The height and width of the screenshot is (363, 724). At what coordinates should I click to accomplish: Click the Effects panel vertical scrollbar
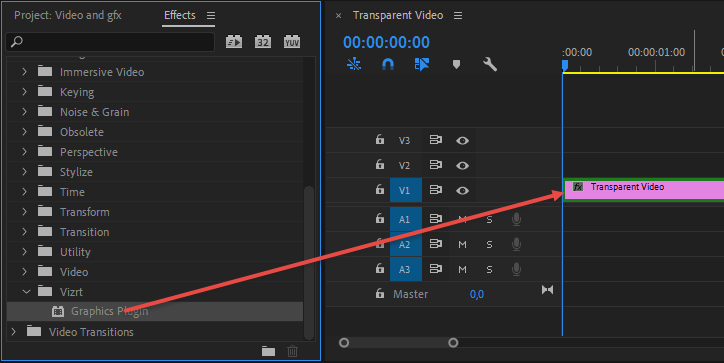coord(309,262)
